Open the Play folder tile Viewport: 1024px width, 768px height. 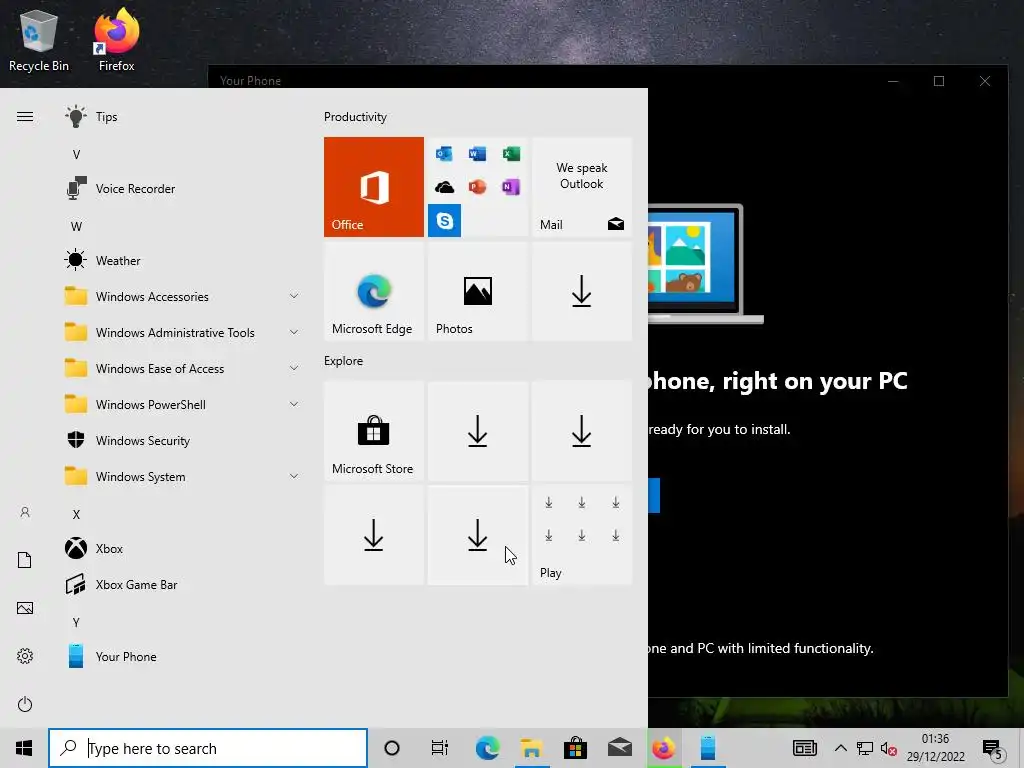tap(582, 535)
